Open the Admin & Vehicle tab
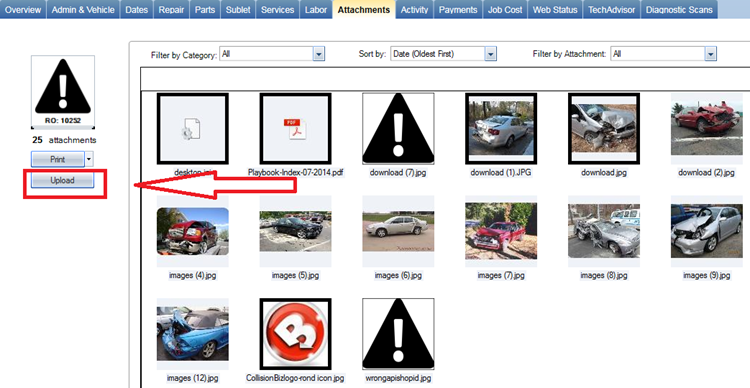The width and height of the screenshot is (750, 388). (x=83, y=10)
